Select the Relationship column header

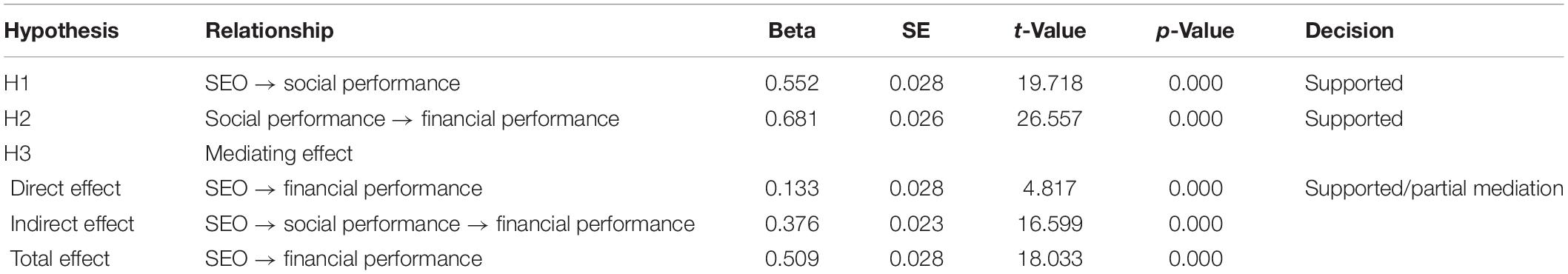point(270,31)
